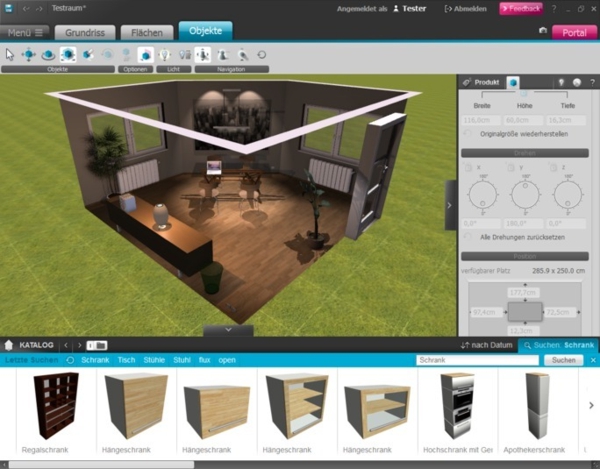Choose the walking person navigation mode
This screenshot has height=469, width=600.
(x=222, y=54)
